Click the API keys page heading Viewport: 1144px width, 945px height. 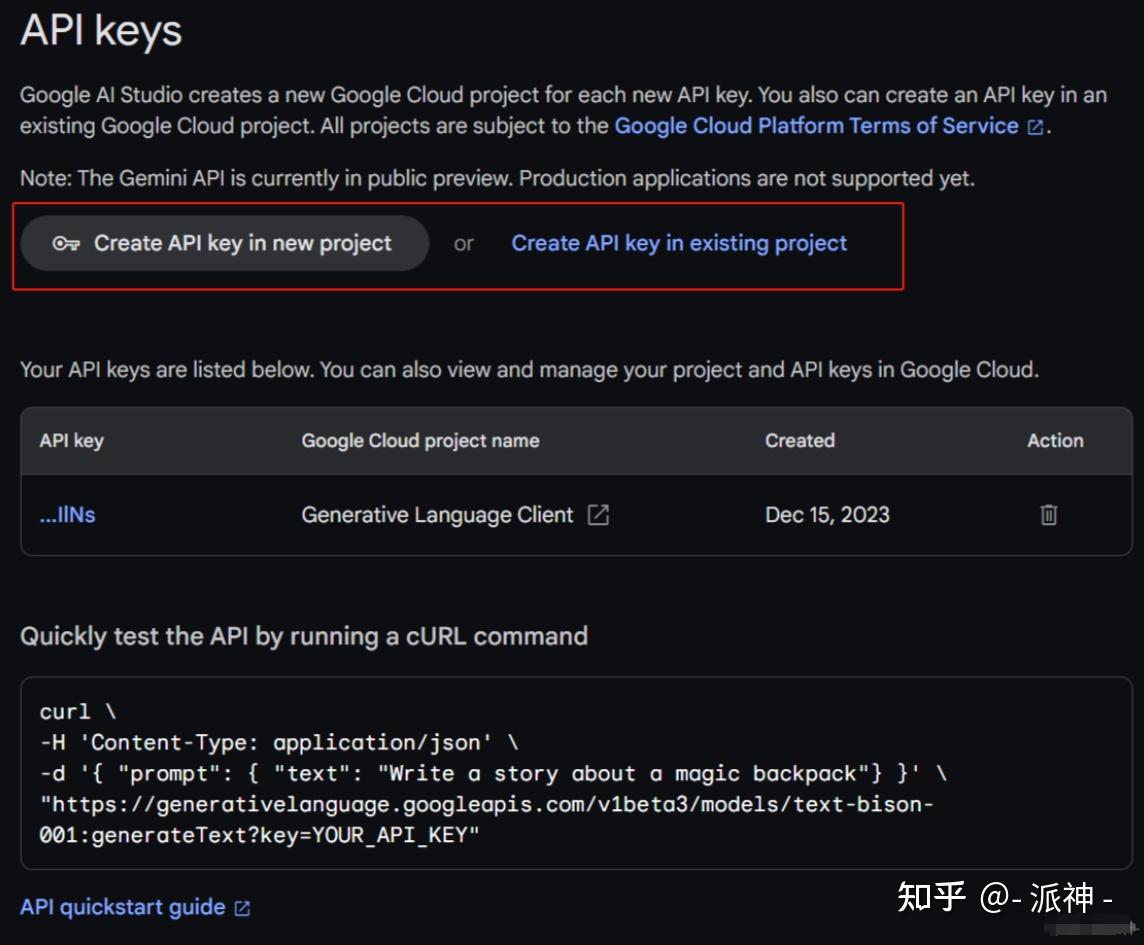tap(101, 30)
